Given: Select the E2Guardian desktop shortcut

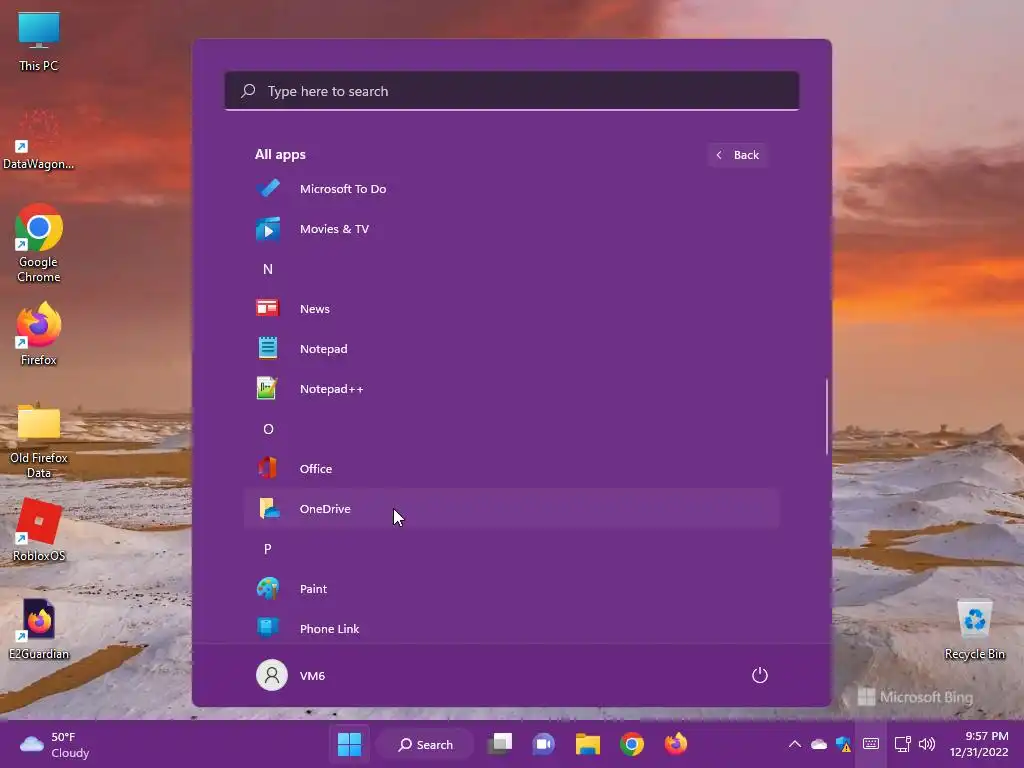Looking at the screenshot, I should pyautogui.click(x=39, y=630).
